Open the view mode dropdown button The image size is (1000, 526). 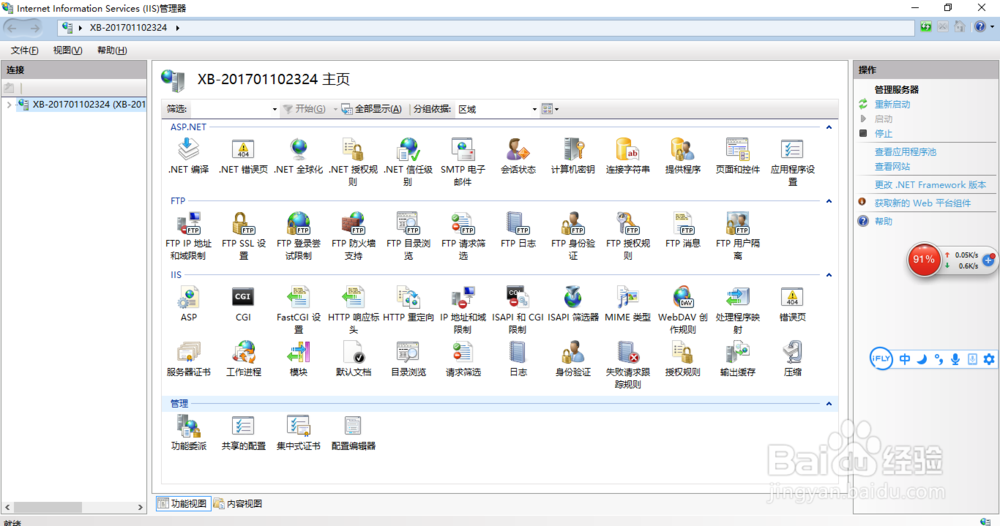(550, 109)
